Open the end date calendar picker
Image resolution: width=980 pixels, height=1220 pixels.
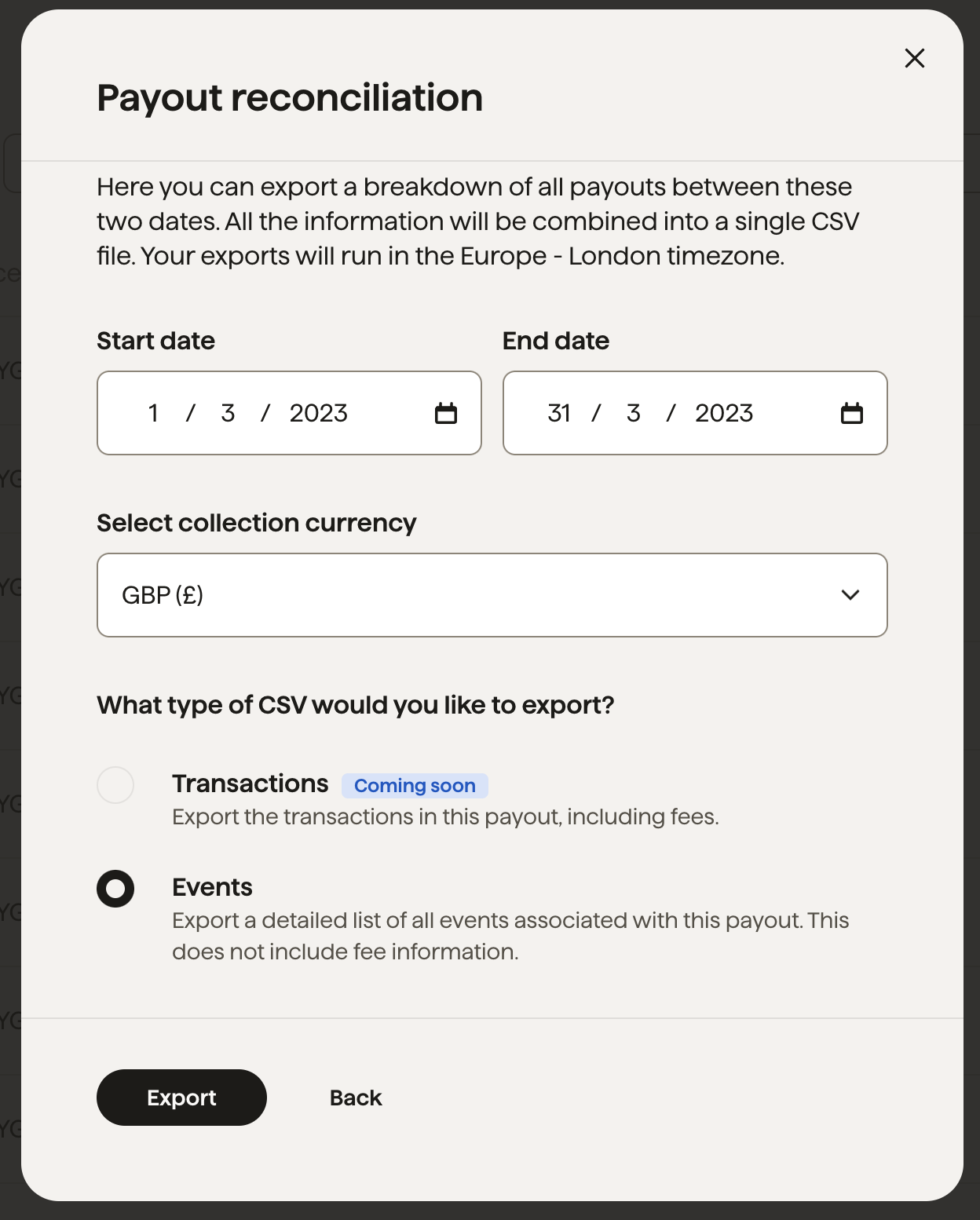pos(852,412)
